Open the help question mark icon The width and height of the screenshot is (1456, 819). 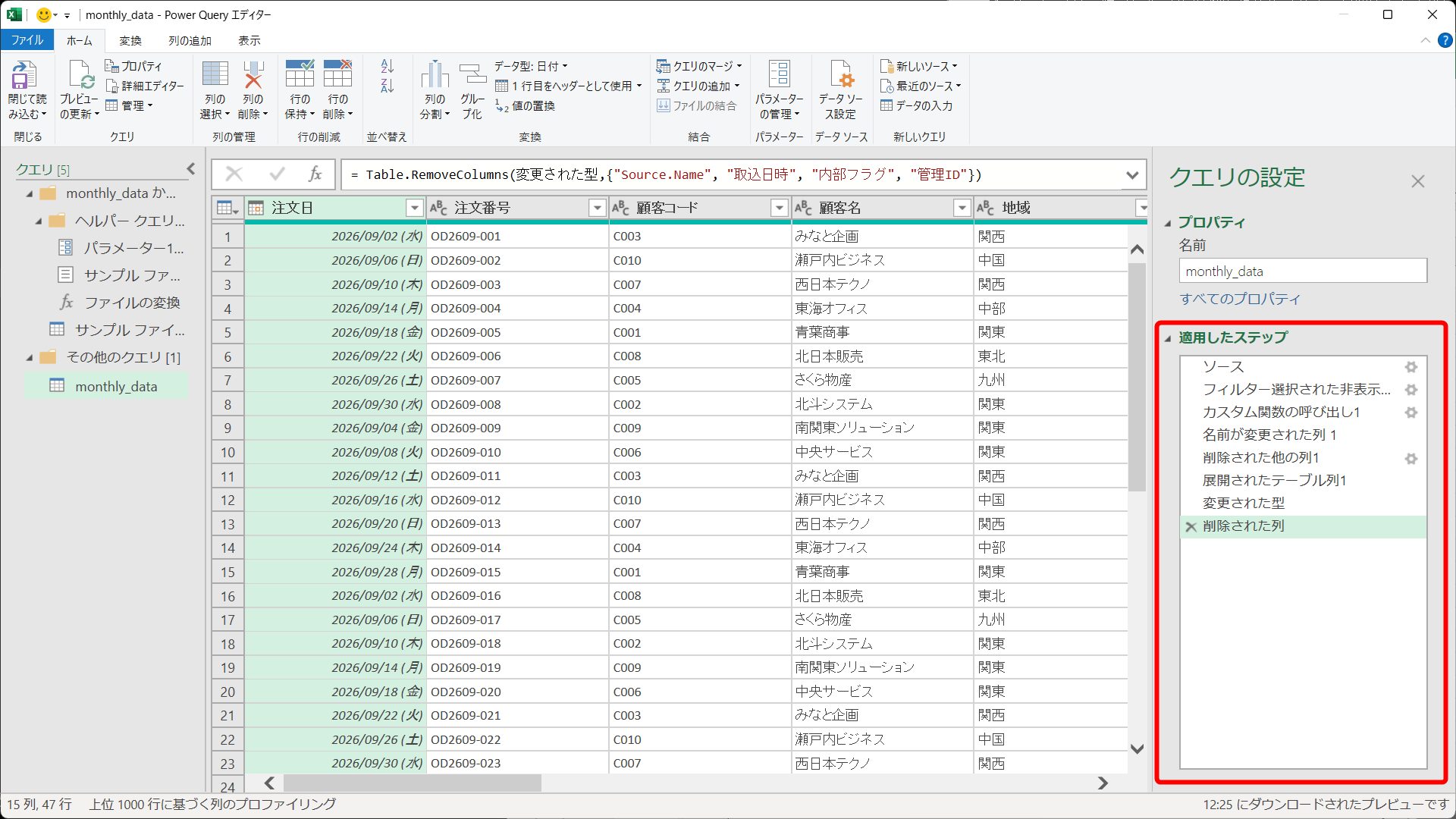(1445, 41)
